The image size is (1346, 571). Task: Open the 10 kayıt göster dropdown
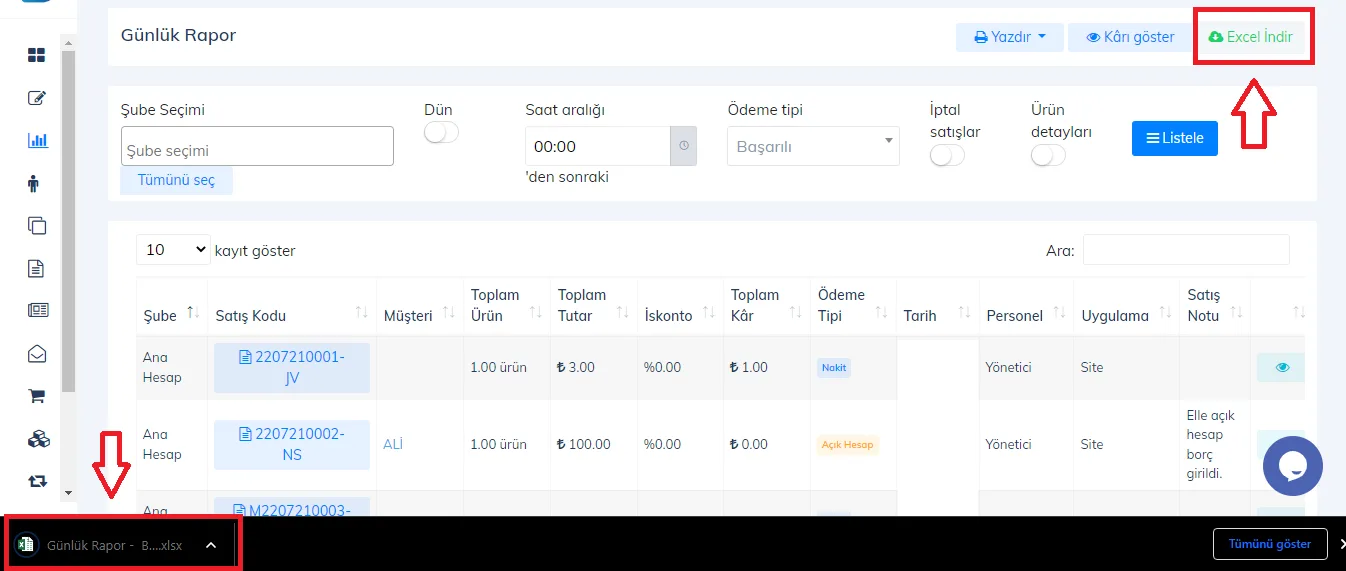point(173,250)
